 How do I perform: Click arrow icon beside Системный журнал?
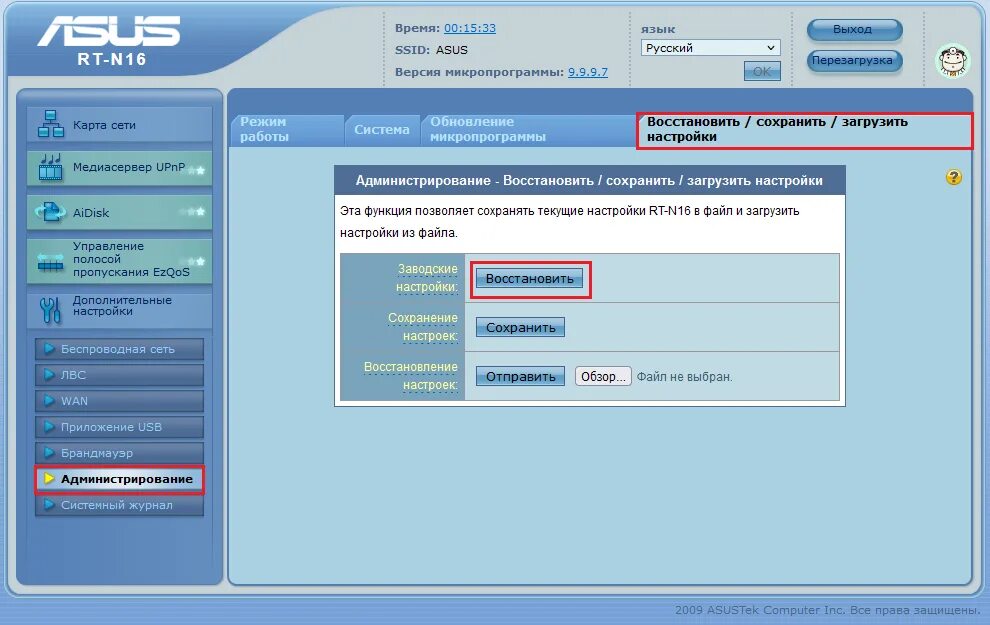49,504
